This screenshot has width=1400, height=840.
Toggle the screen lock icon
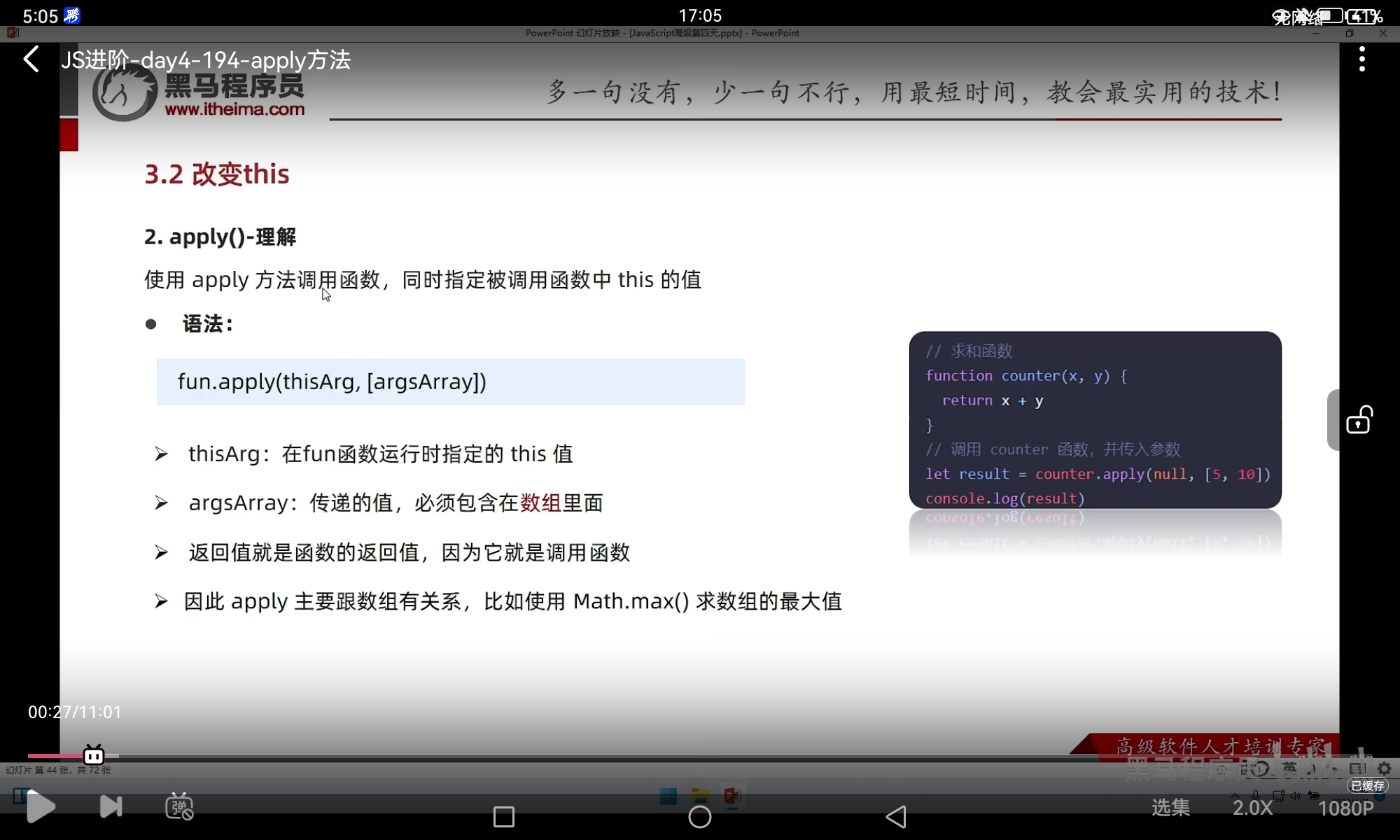click(1359, 420)
